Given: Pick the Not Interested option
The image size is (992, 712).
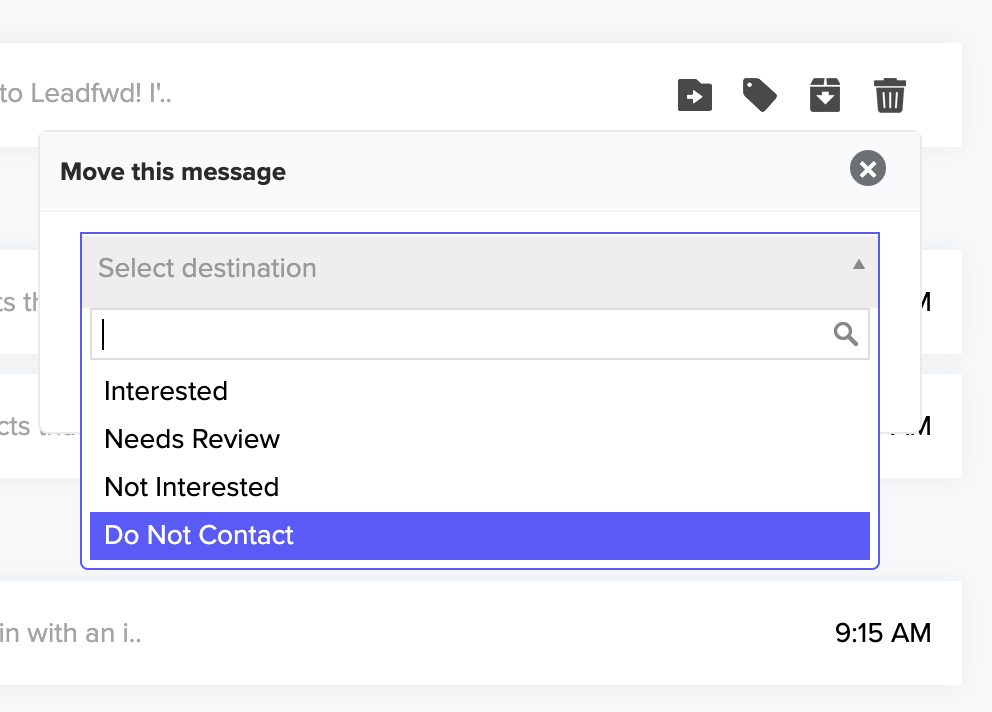Looking at the screenshot, I should pyautogui.click(x=191, y=487).
